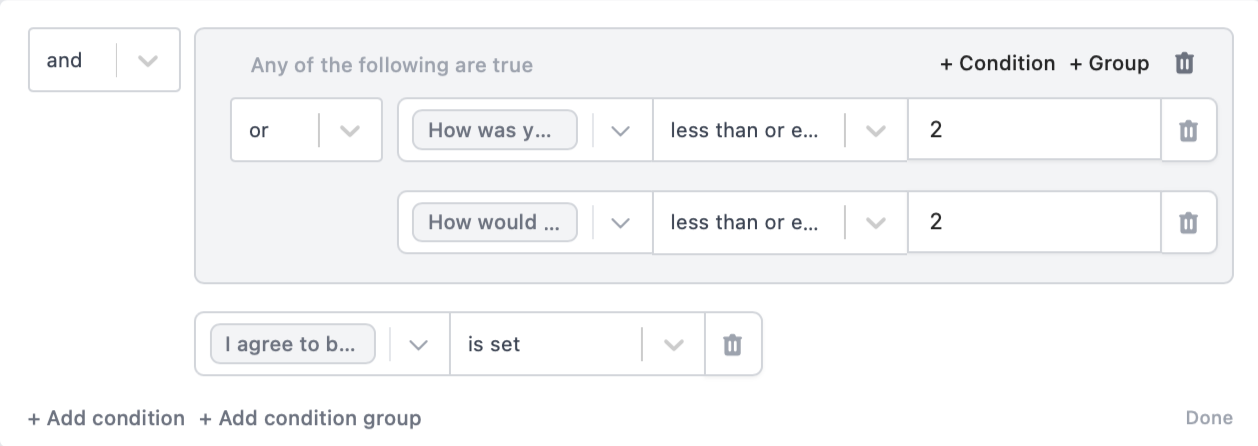
Task: Open field selector for 'How would ...'
Action: tap(620, 223)
